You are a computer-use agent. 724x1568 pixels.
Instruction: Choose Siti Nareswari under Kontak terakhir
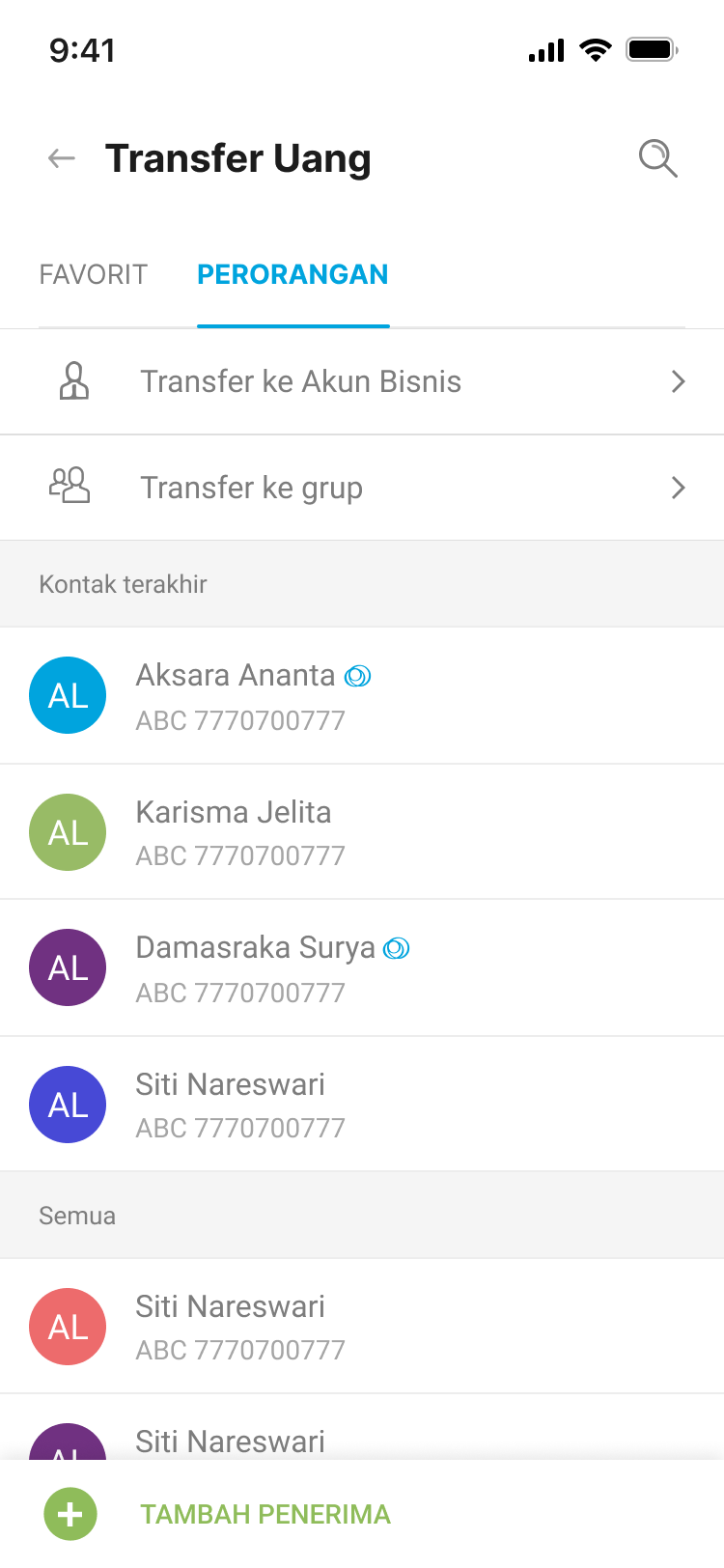coord(231,1085)
